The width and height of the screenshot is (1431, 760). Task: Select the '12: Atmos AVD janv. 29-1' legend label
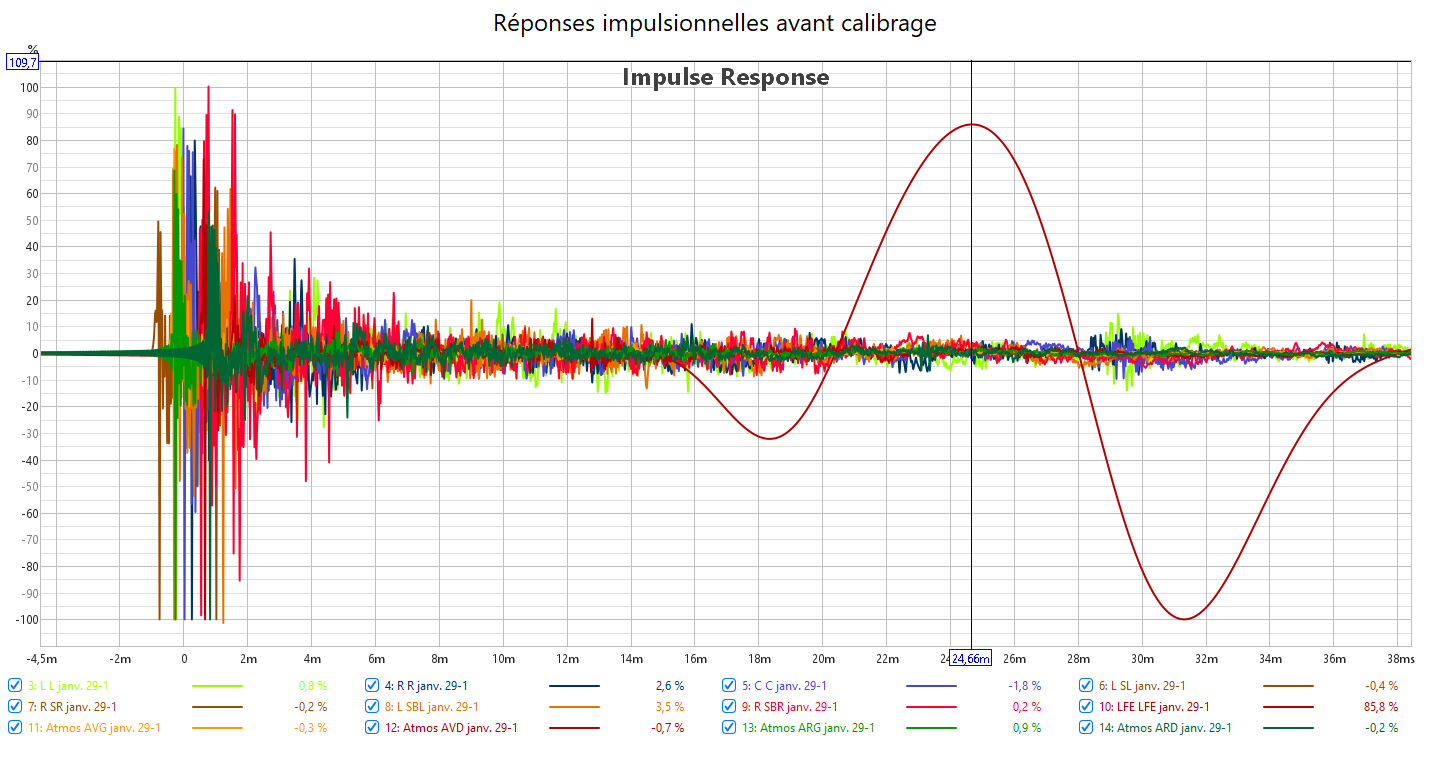[x=457, y=728]
